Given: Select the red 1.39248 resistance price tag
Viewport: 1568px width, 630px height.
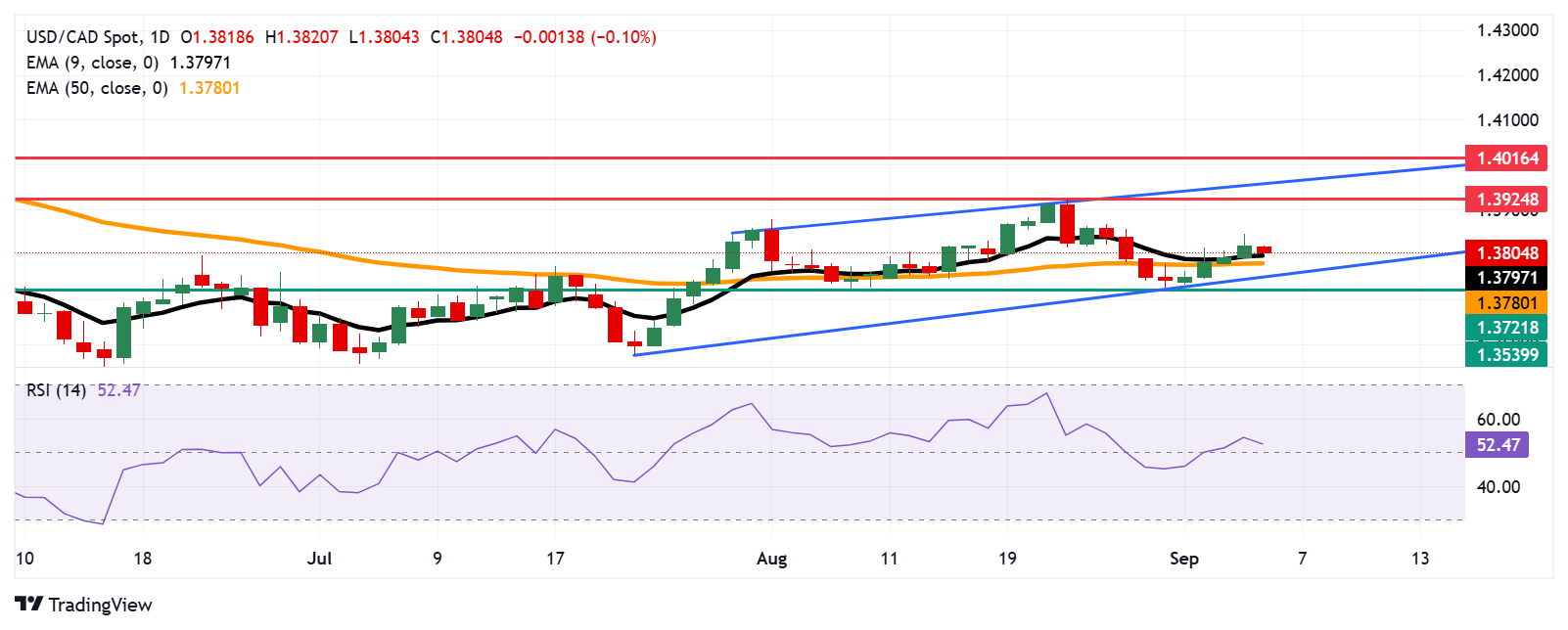Looking at the screenshot, I should tap(1506, 200).
